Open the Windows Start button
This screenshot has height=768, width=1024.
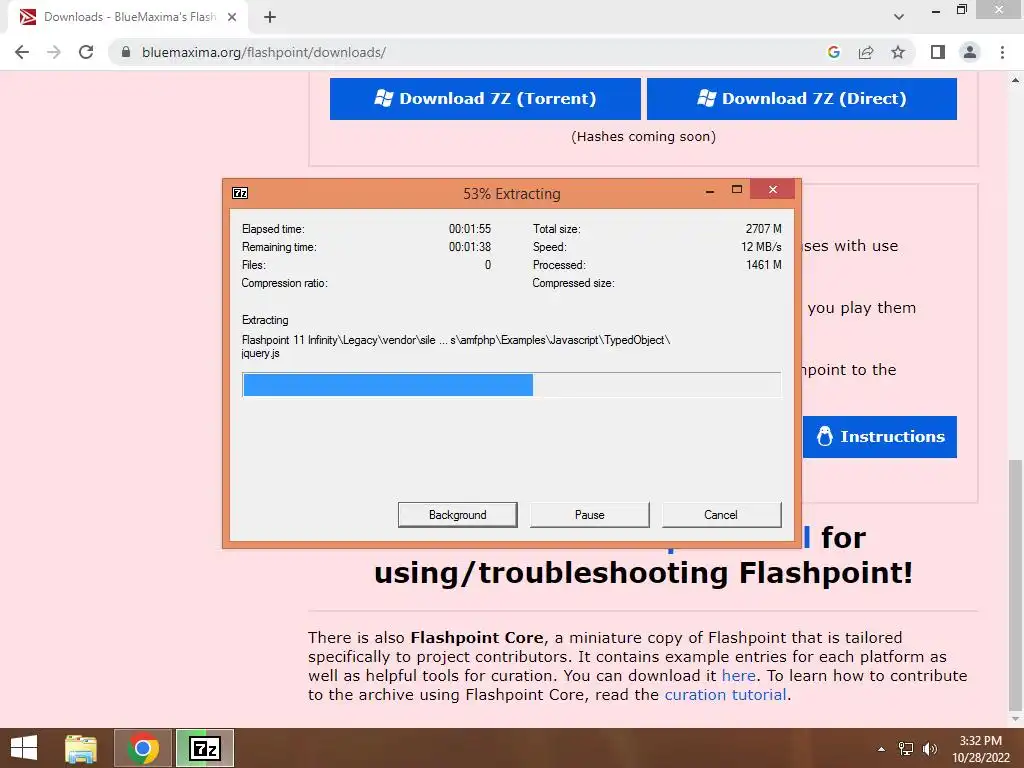pyautogui.click(x=24, y=748)
